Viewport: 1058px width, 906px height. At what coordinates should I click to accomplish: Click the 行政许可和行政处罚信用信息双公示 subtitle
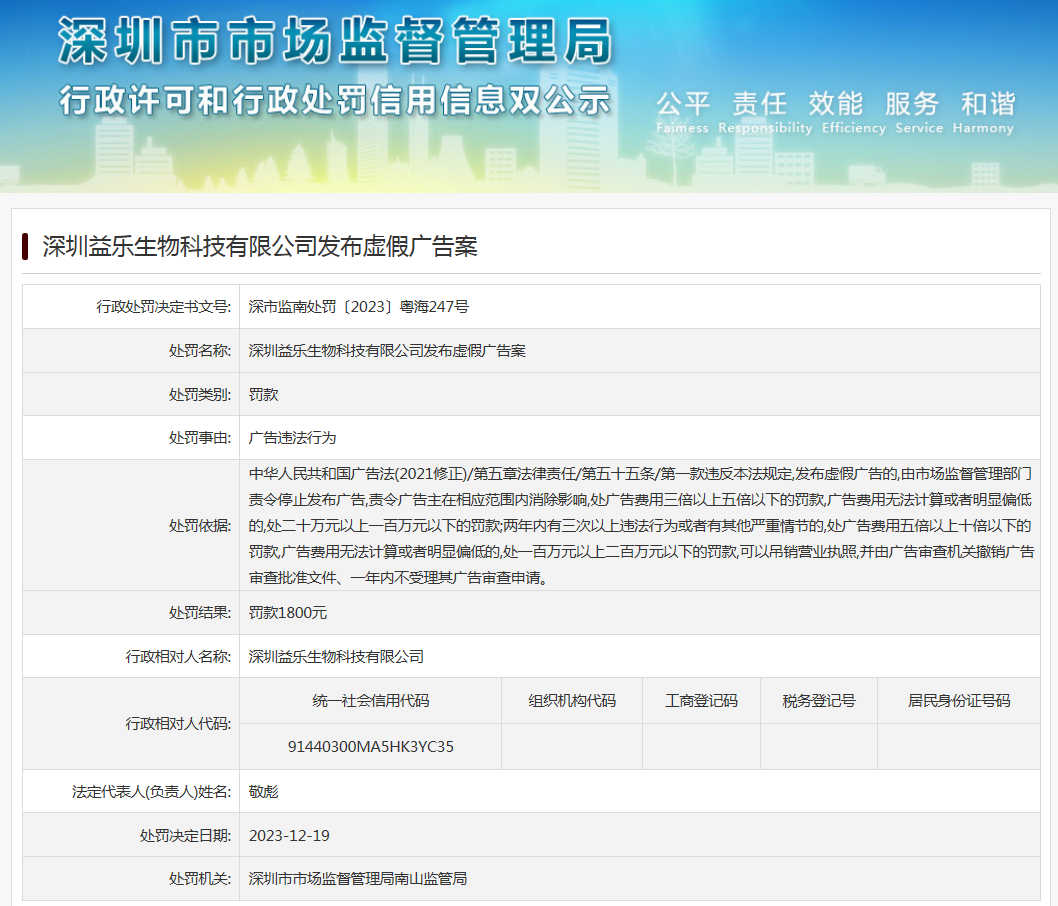click(334, 100)
